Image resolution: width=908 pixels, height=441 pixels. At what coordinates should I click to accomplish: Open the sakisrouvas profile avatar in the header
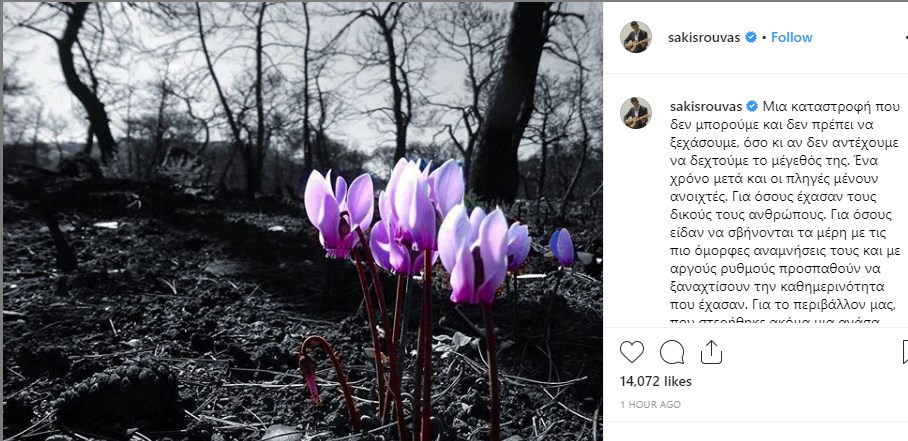point(636,37)
